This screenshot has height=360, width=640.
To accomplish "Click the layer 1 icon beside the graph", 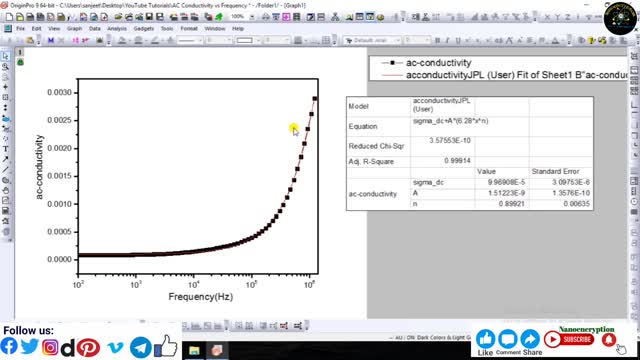I will (x=20, y=52).
